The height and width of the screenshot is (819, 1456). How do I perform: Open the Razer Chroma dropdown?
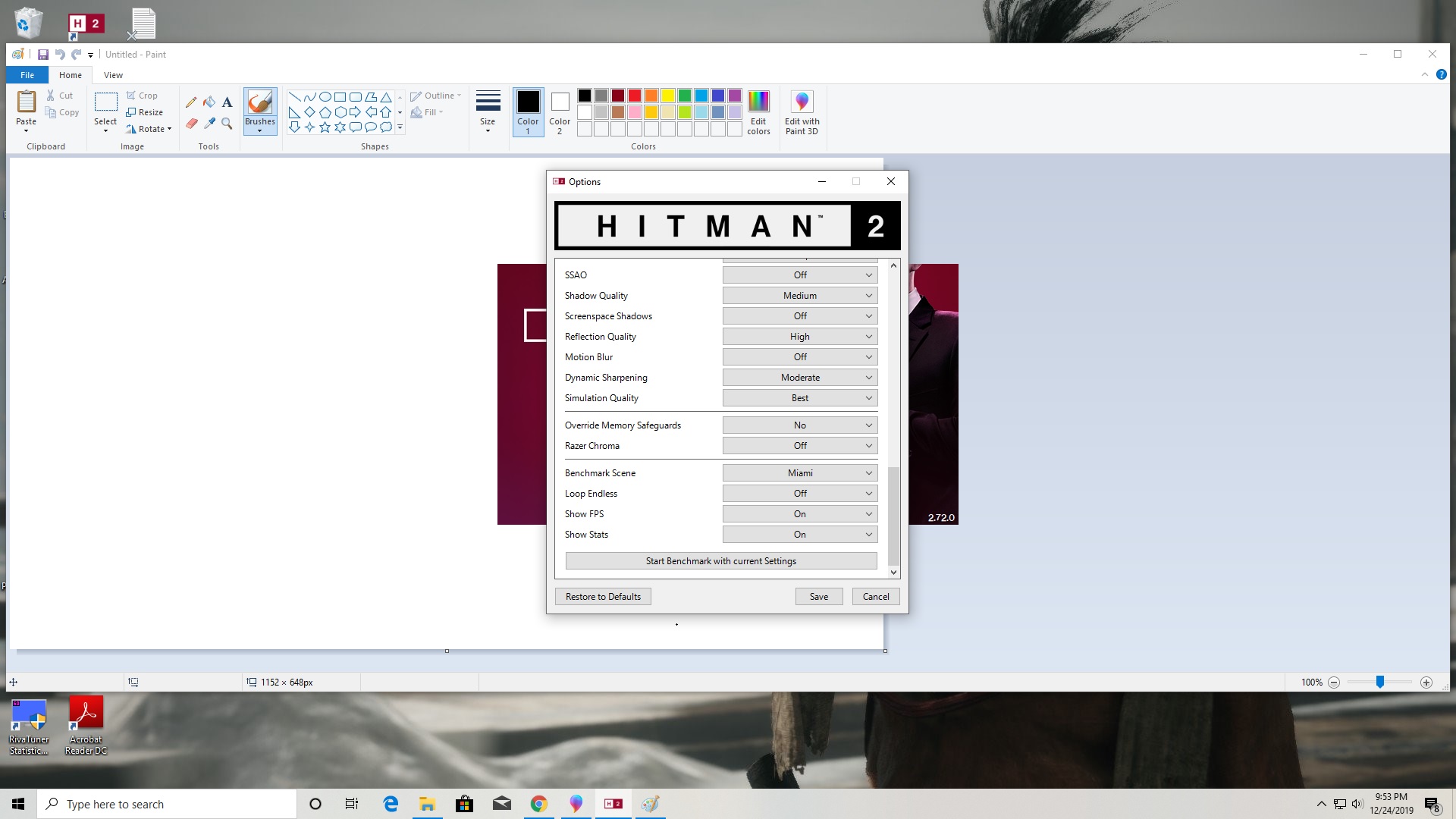[800, 446]
